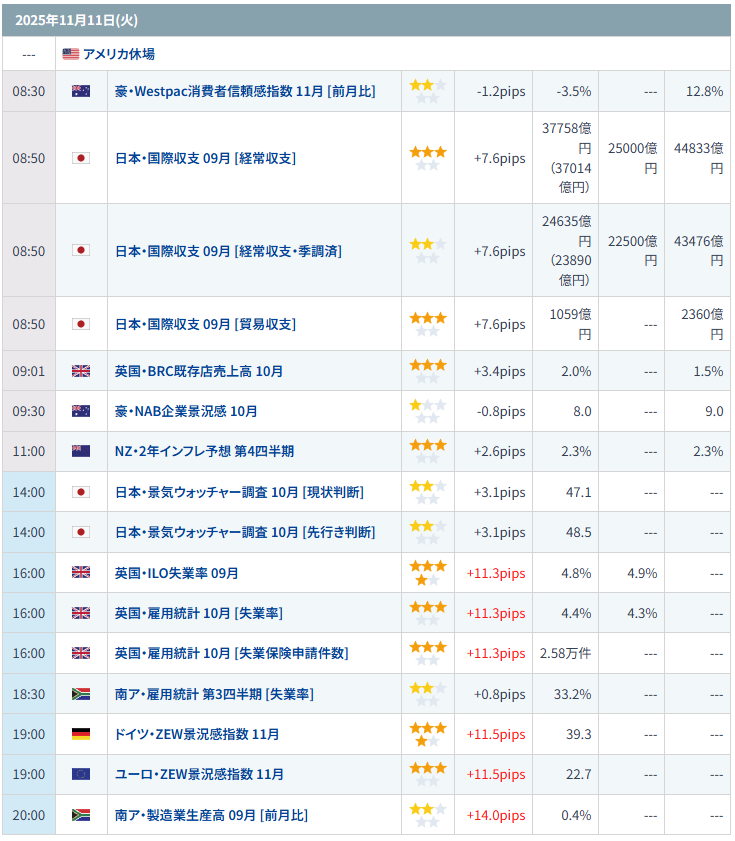Click the New Zealand flag at 11:00
Image resolution: width=735 pixels, height=841 pixels.
81,451
